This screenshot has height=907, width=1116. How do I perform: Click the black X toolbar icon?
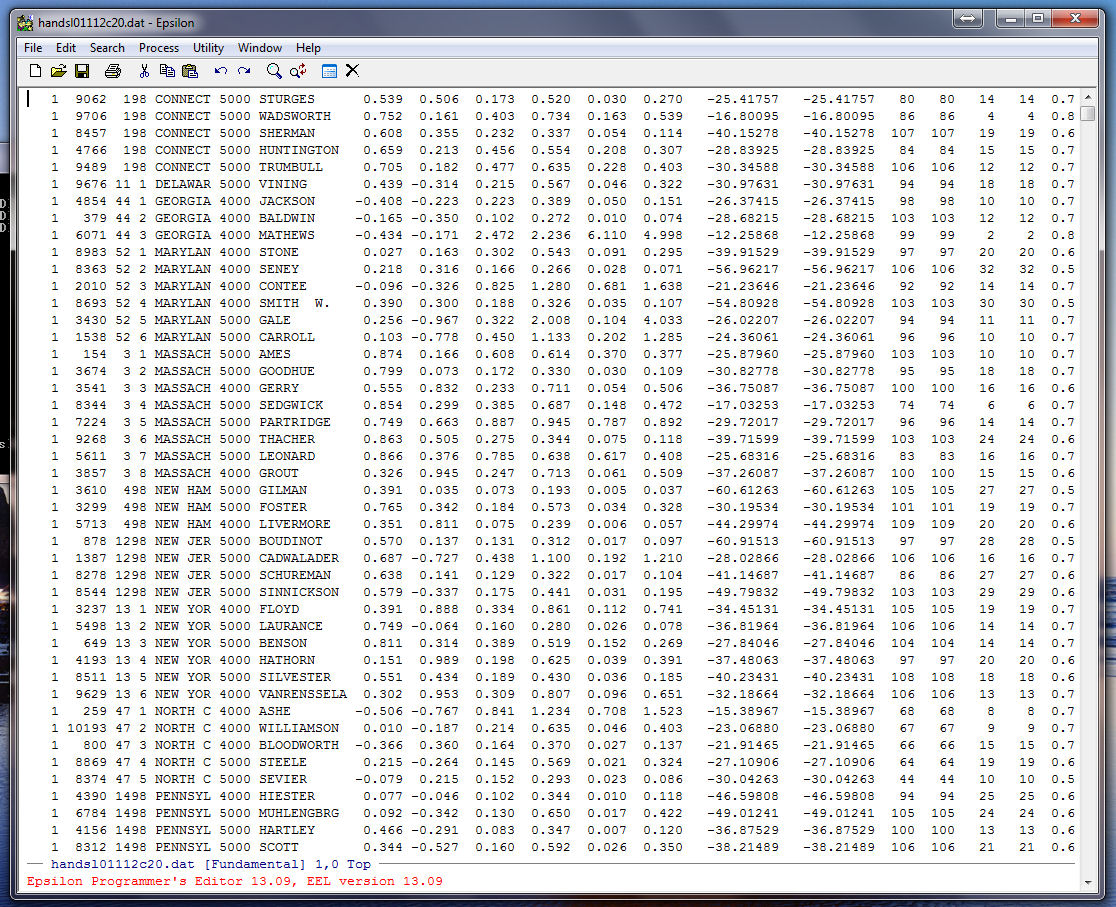(x=352, y=71)
